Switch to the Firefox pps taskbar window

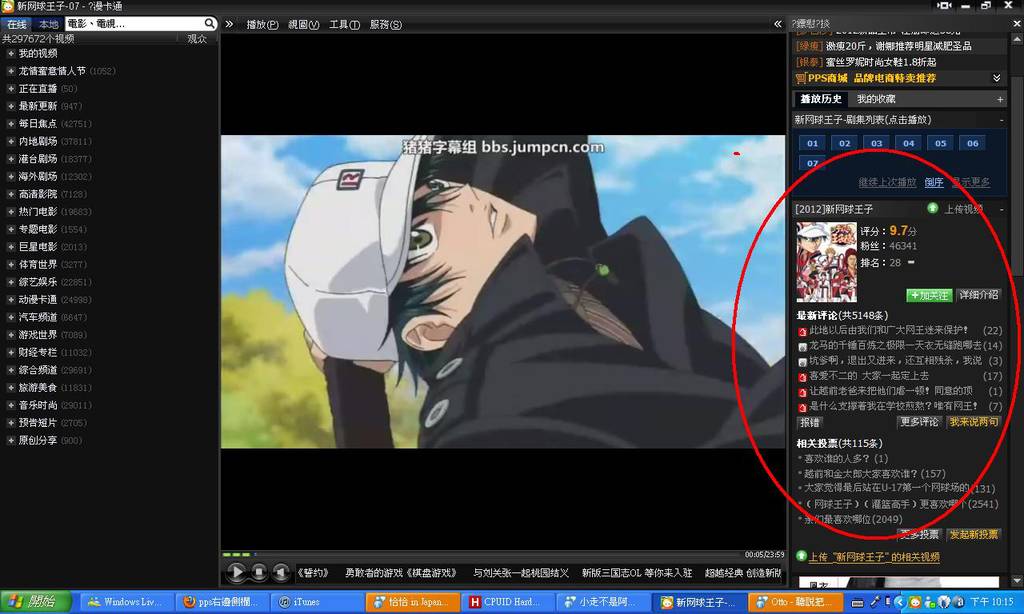(x=221, y=602)
